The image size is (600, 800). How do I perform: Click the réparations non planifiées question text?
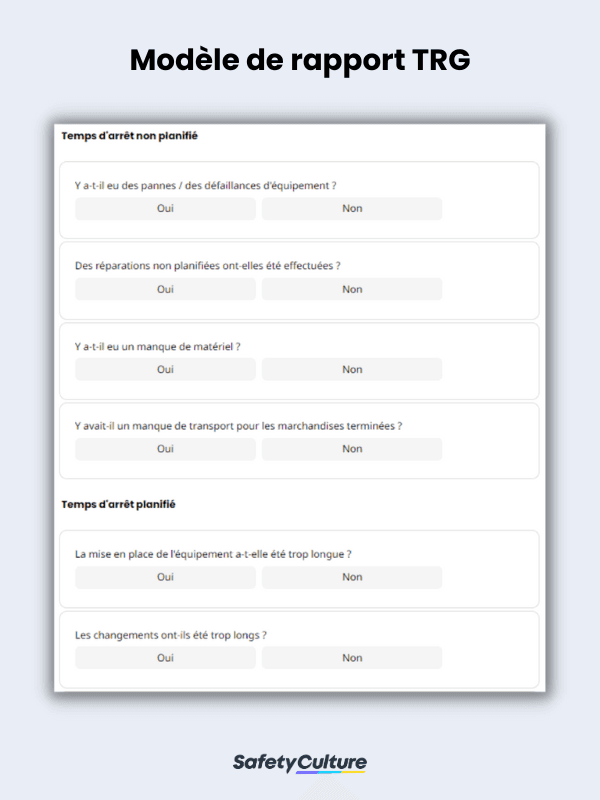coord(208,266)
